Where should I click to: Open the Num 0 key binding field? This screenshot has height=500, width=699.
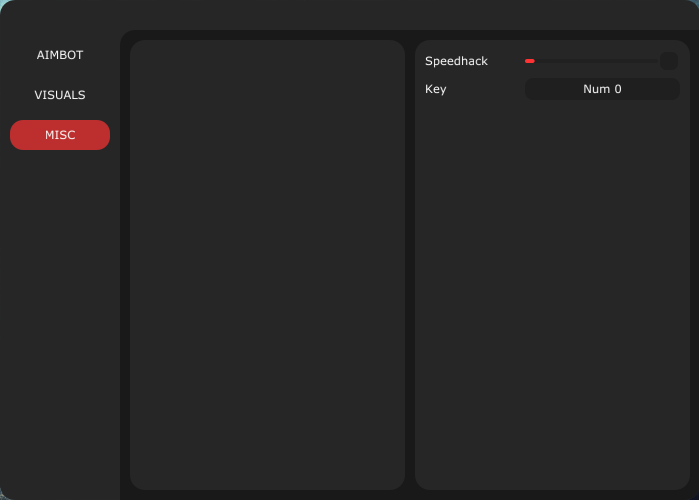(602, 89)
